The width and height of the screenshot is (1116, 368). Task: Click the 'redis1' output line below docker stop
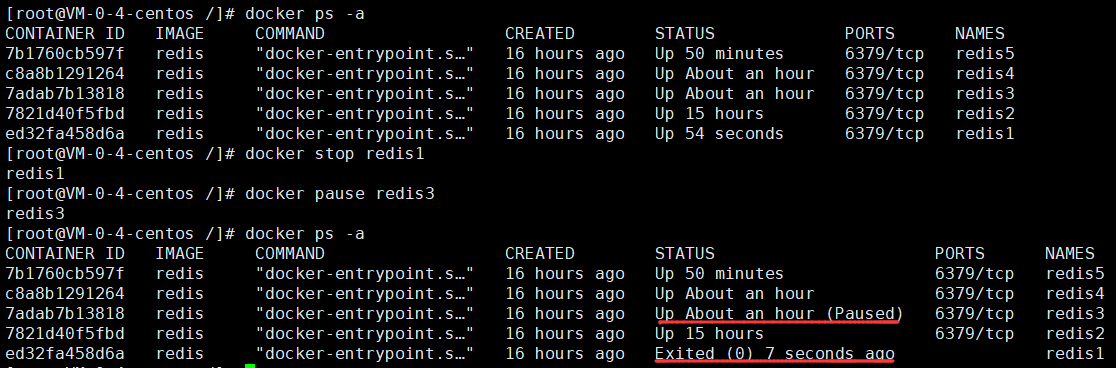coord(34,173)
